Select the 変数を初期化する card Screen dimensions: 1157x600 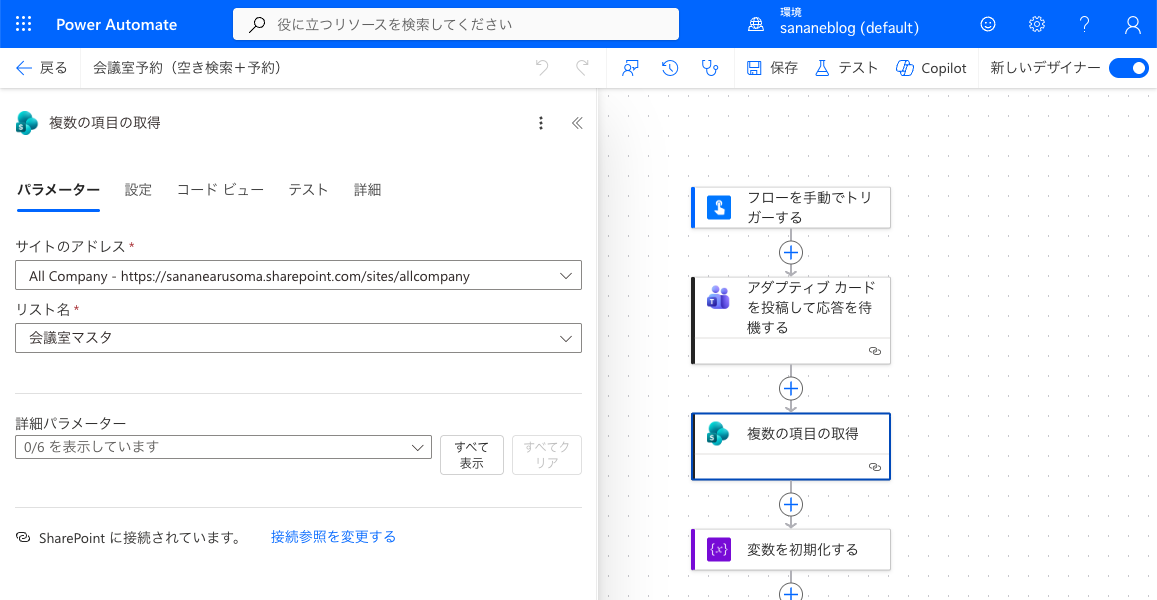[x=791, y=550]
